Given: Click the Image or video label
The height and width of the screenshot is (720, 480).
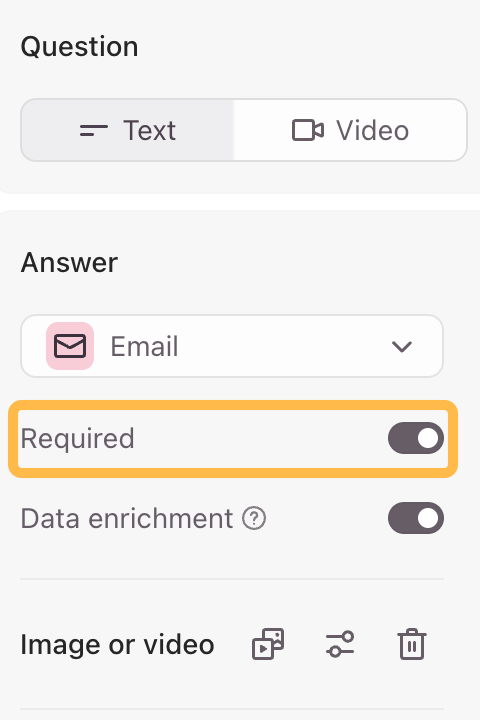Looking at the screenshot, I should pos(118,644).
